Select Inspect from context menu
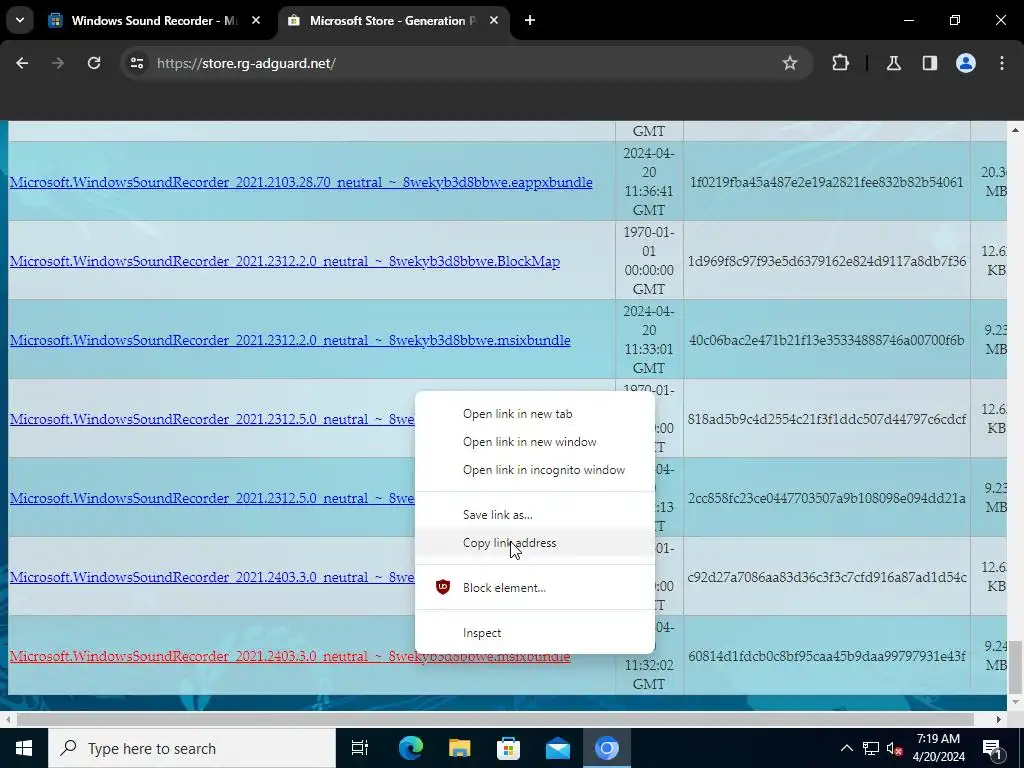 (482, 633)
